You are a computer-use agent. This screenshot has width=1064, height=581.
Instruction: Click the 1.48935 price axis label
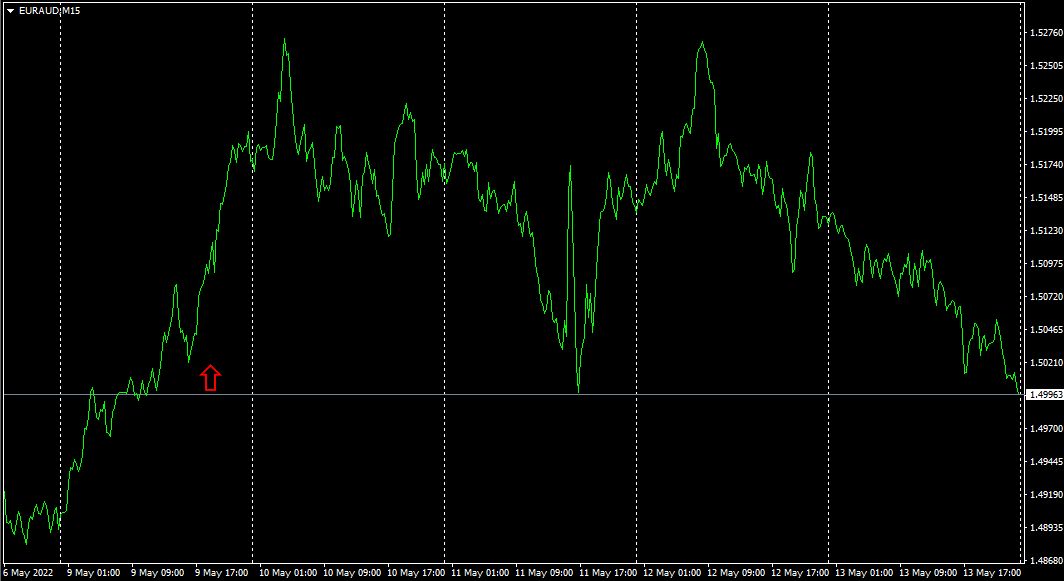(x=1046, y=527)
